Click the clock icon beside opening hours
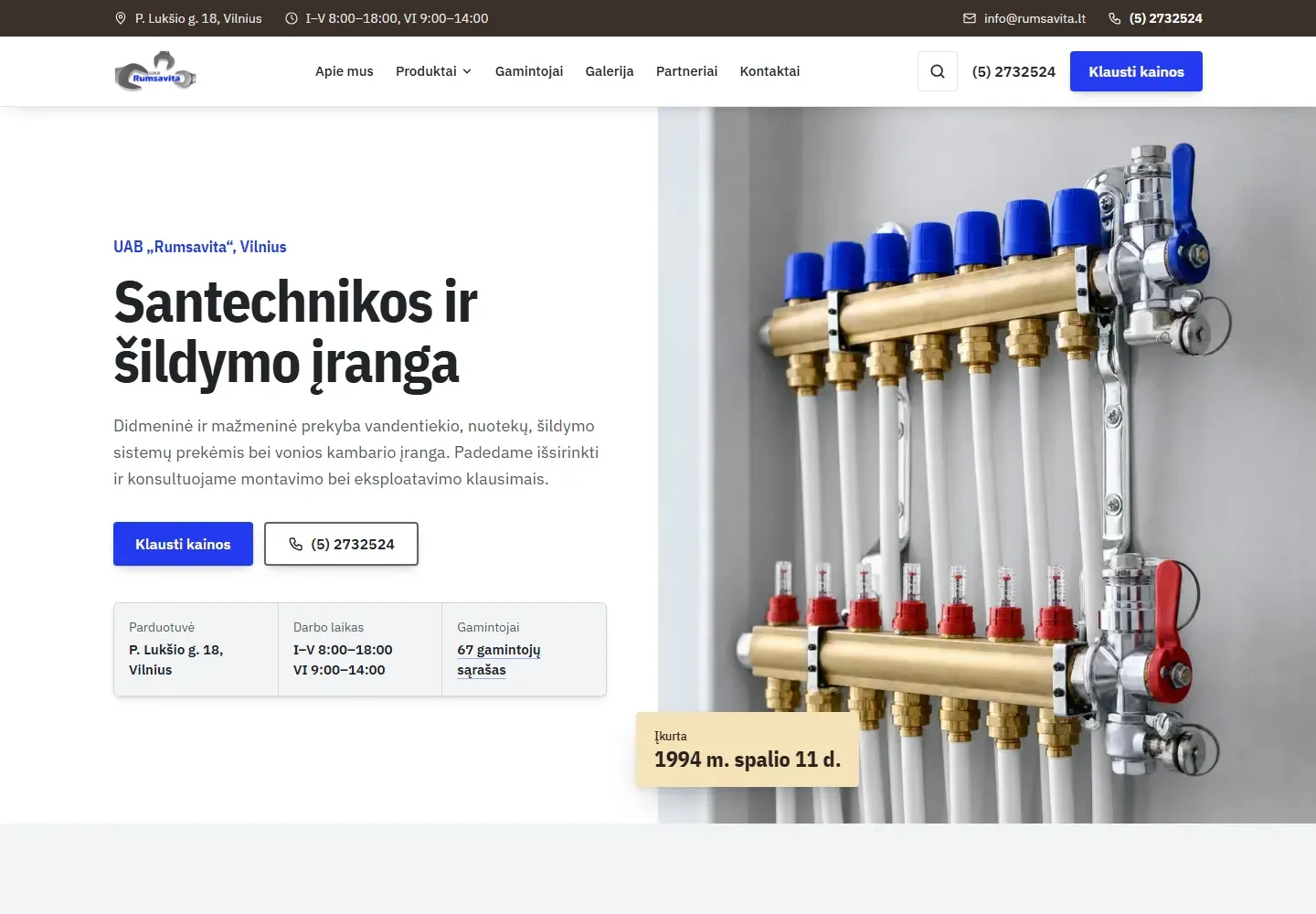Image resolution: width=1316 pixels, height=914 pixels. pyautogui.click(x=292, y=18)
